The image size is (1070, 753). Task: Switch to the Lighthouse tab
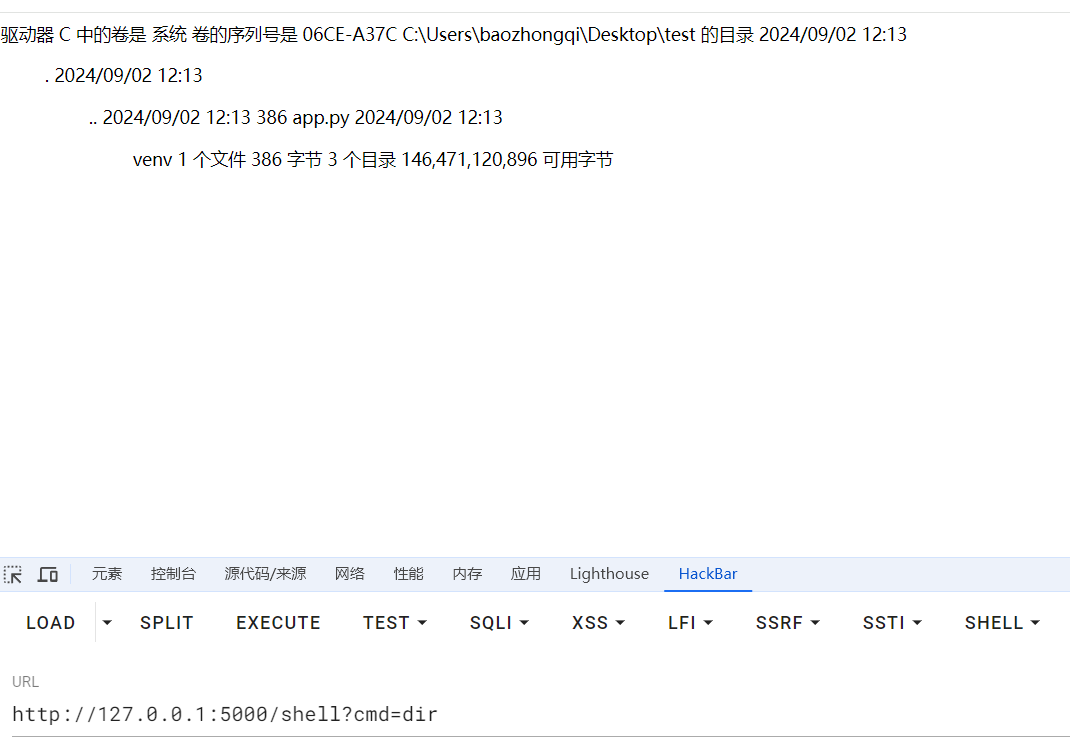click(x=609, y=574)
